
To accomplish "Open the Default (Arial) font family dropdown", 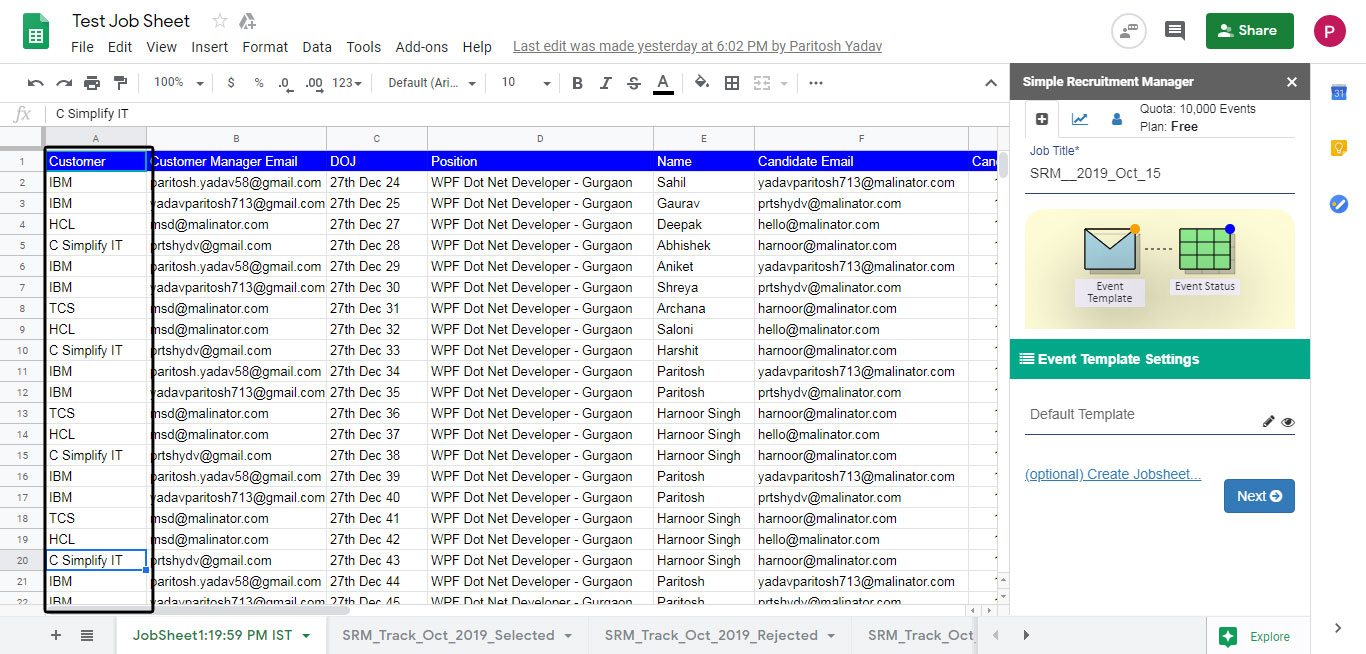I will point(432,83).
